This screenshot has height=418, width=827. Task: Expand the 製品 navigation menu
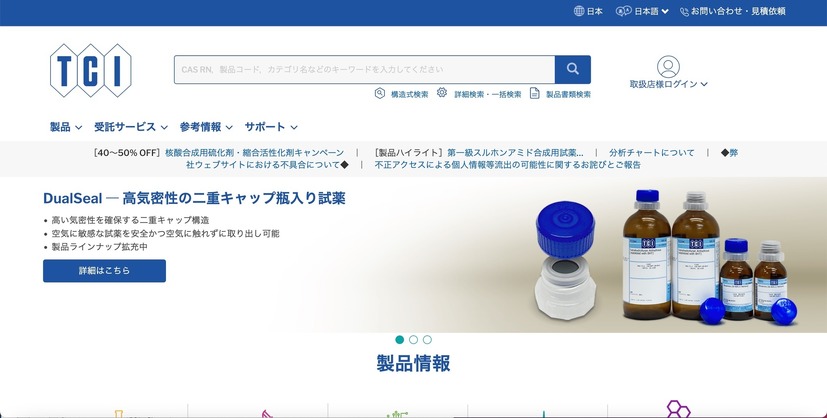[x=66, y=127]
